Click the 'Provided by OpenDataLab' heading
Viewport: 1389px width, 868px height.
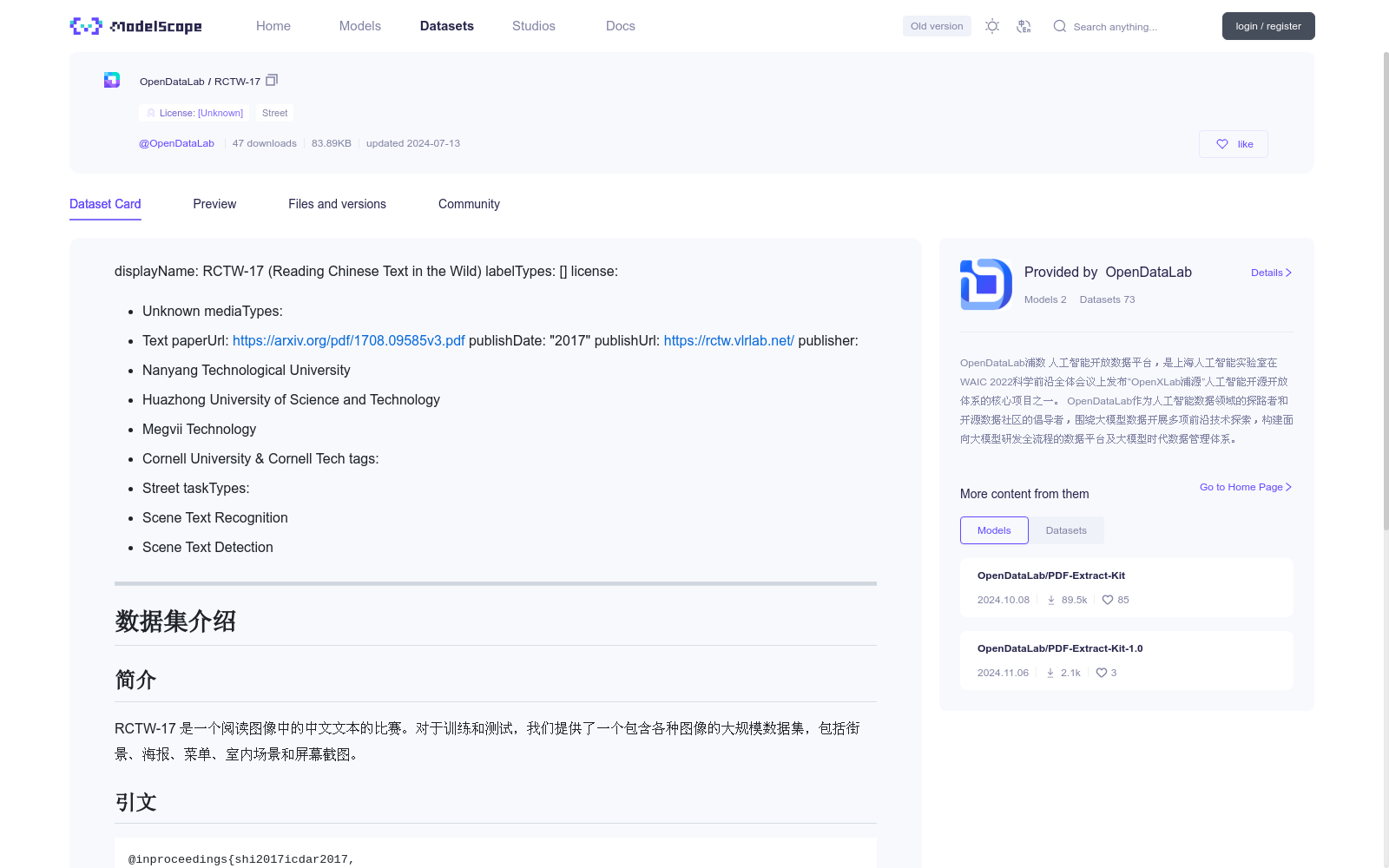(1108, 273)
